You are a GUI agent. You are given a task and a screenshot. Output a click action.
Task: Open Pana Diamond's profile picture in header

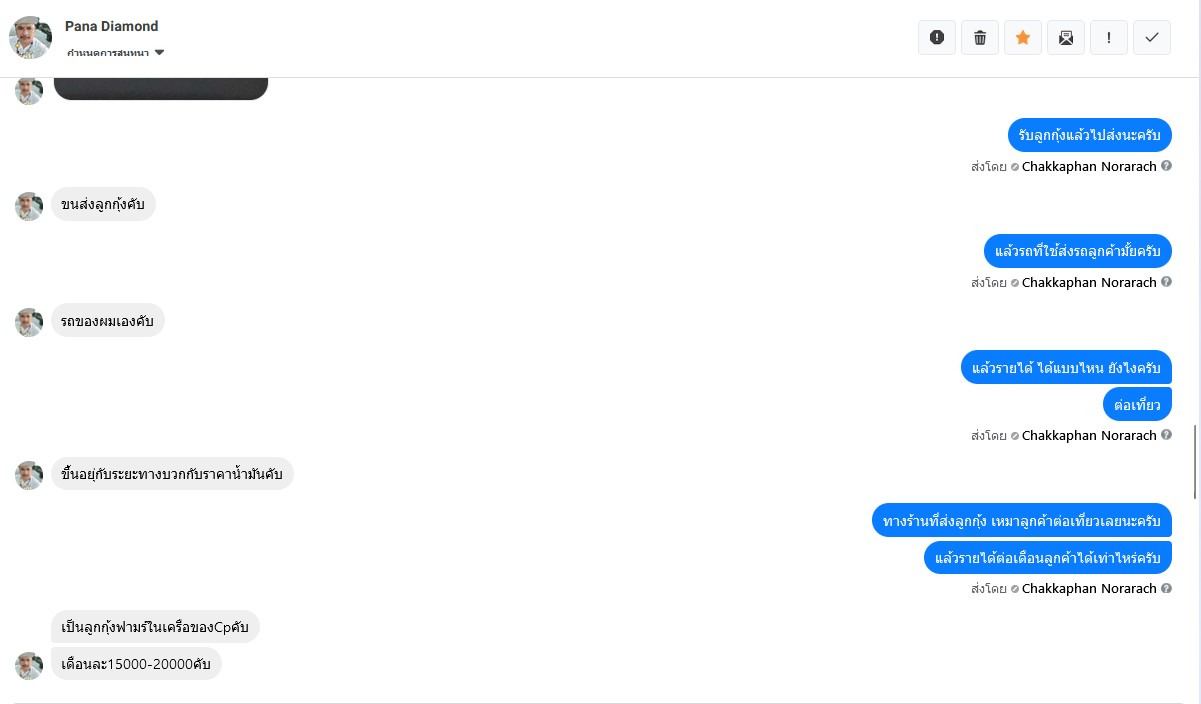[30, 37]
